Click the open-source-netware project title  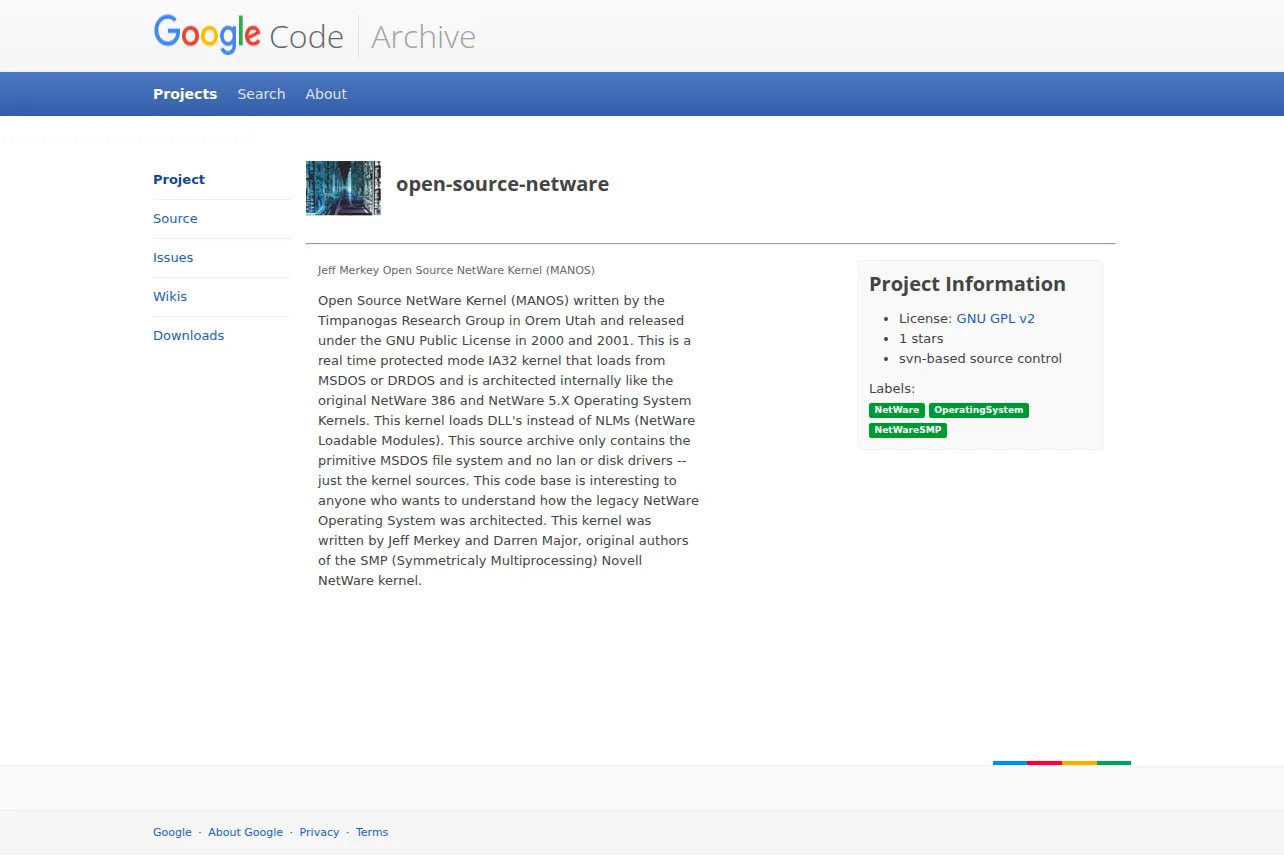pyautogui.click(x=502, y=184)
